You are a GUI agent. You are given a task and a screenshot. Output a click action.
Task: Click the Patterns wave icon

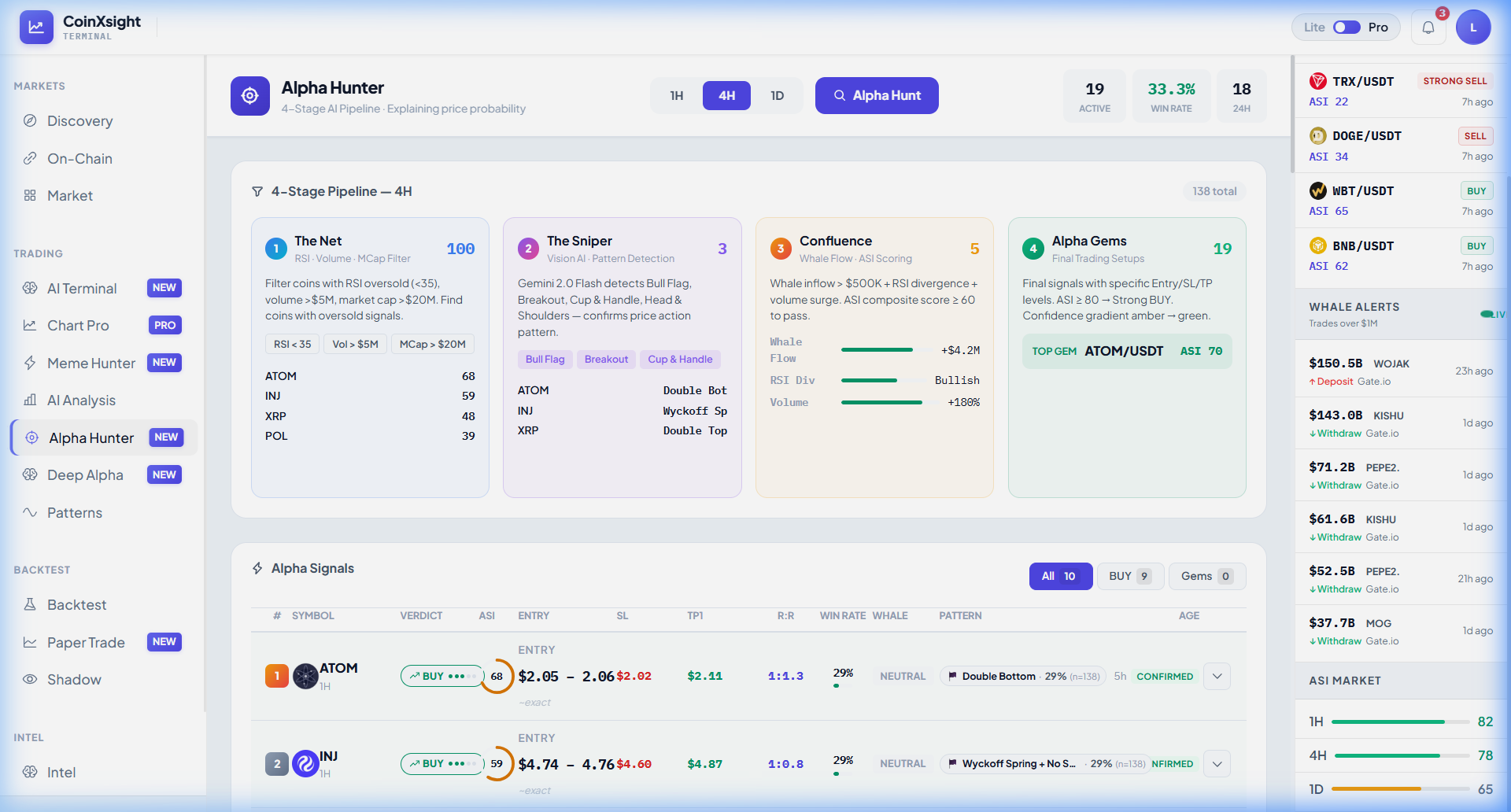(30, 512)
